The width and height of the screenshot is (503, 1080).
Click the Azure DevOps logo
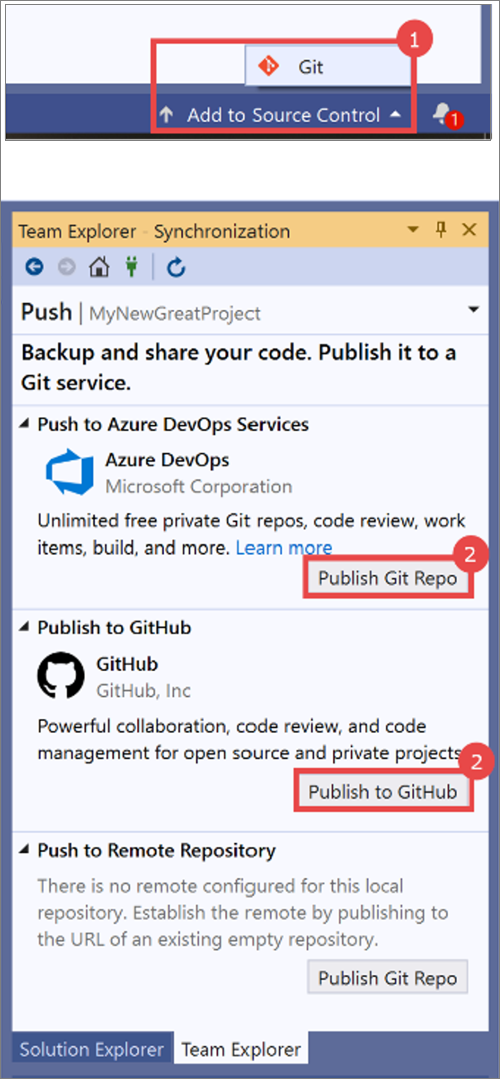(69, 471)
